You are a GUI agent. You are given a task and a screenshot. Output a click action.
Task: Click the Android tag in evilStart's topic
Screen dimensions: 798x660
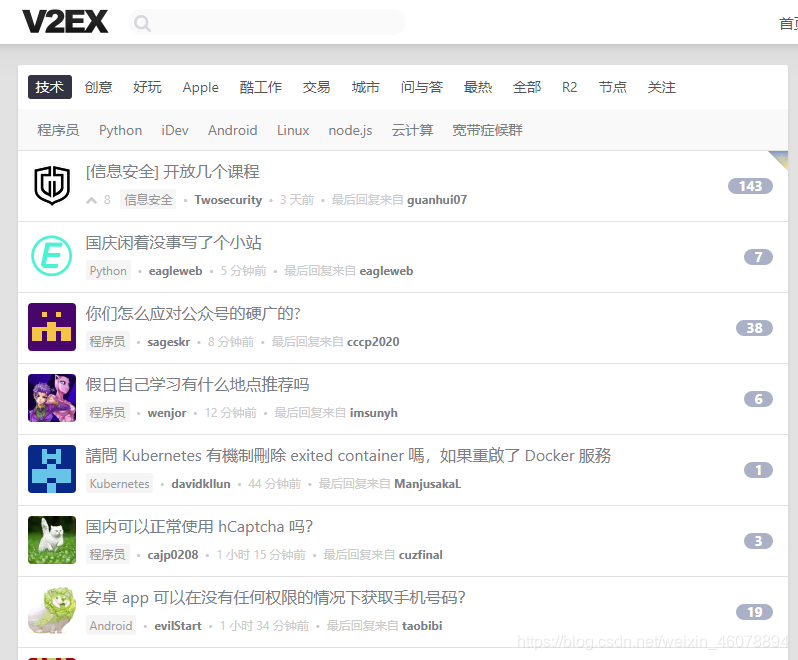[111, 625]
